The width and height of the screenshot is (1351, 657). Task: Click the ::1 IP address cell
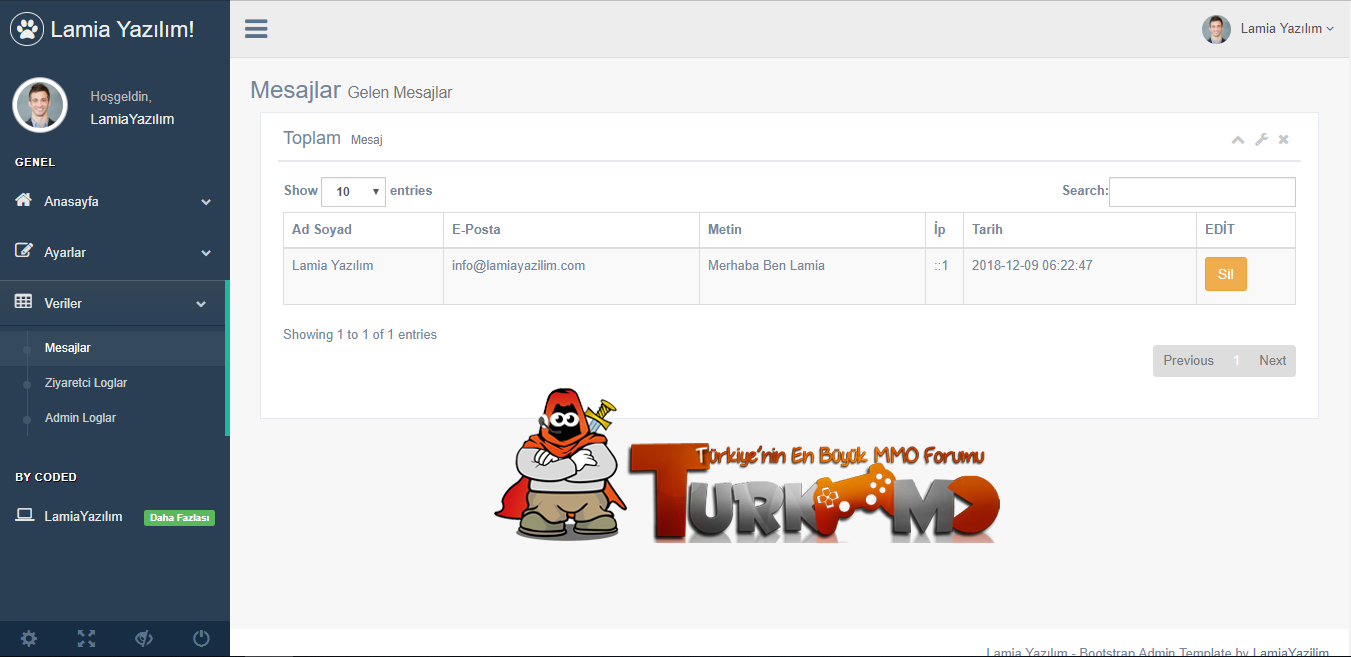pos(944,276)
